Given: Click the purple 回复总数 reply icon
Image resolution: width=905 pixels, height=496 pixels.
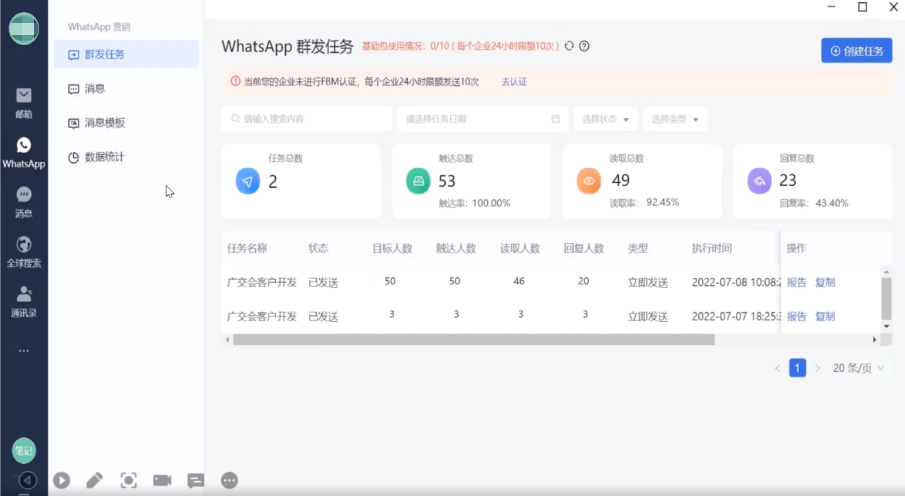Looking at the screenshot, I should click(759, 181).
